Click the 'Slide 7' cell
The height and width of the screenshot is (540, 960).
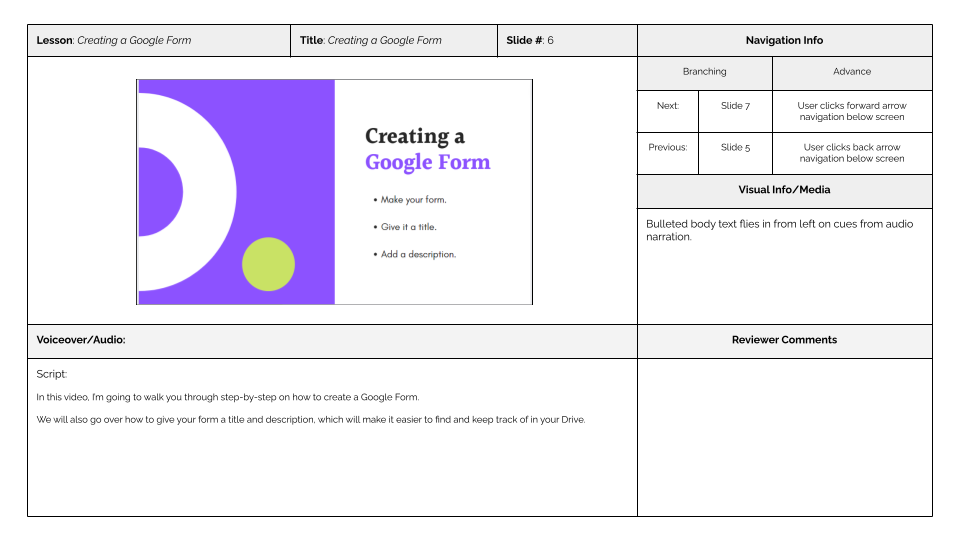[735, 111]
